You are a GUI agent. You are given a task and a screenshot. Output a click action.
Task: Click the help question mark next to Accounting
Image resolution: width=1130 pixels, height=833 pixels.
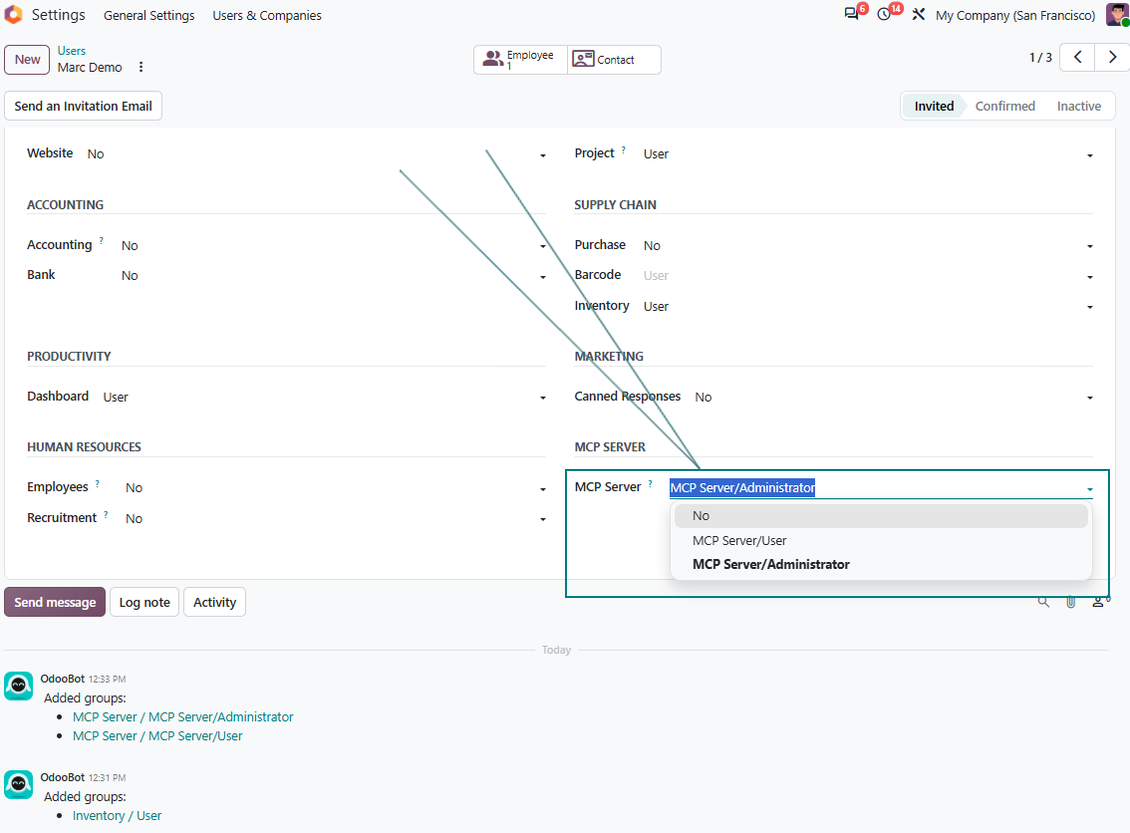pyautogui.click(x=102, y=241)
